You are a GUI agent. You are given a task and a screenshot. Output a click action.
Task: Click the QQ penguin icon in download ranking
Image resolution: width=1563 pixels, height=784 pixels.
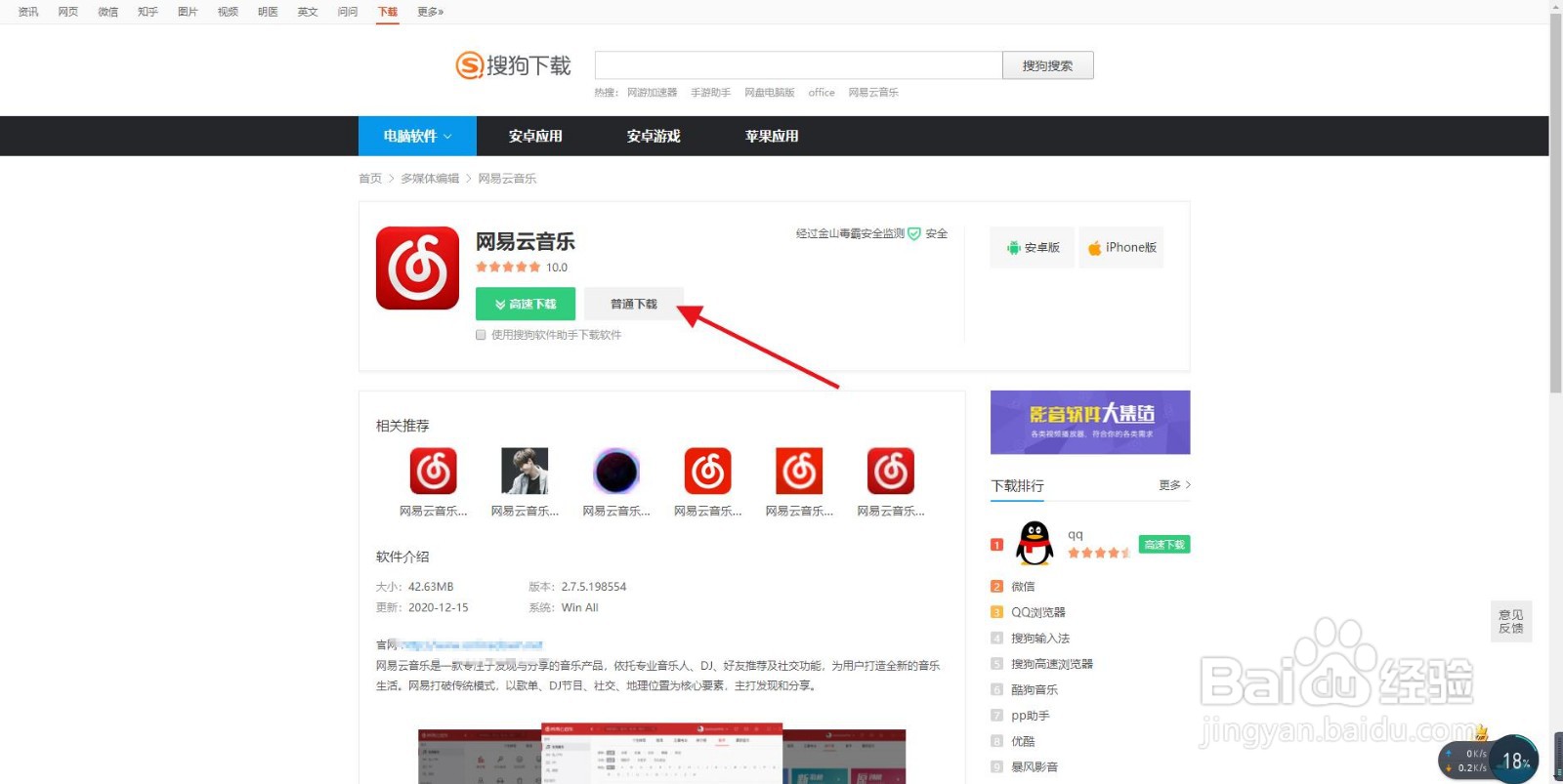[1035, 543]
